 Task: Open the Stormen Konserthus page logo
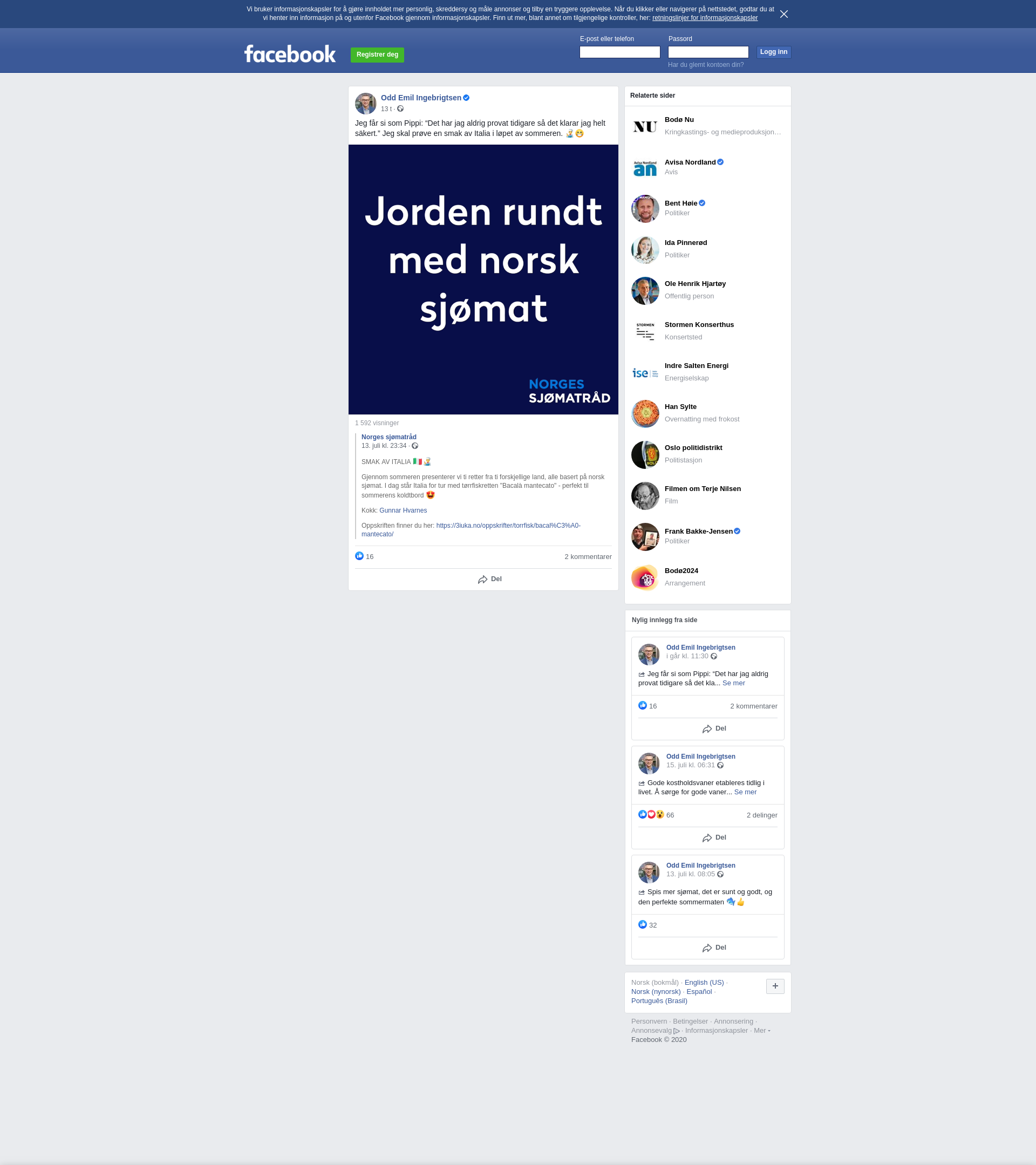(x=644, y=332)
